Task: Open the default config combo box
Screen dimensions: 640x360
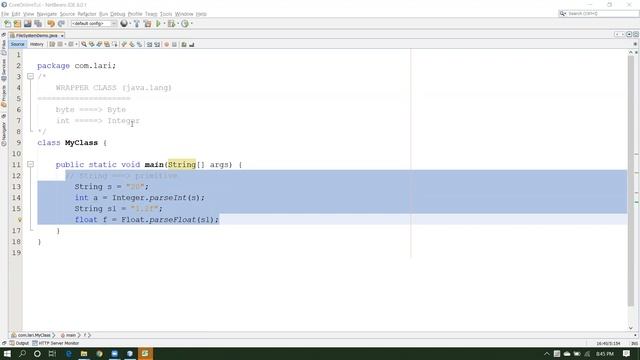Action: pyautogui.click(x=94, y=24)
